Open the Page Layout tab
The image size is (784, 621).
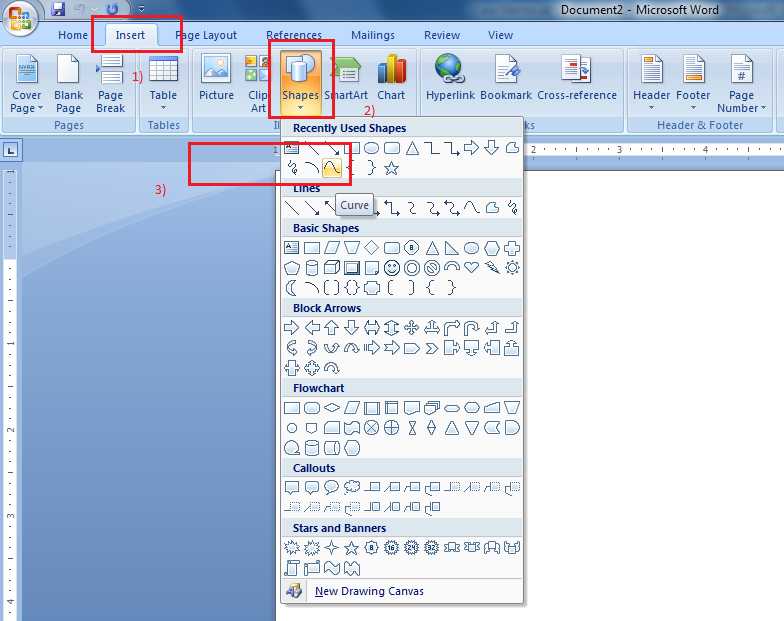[206, 35]
